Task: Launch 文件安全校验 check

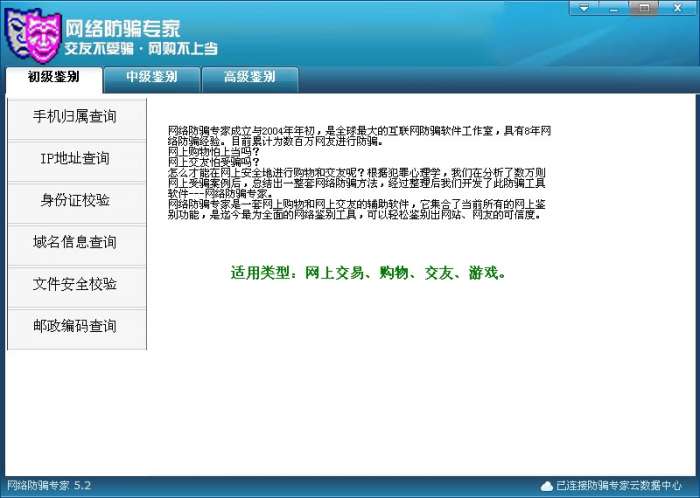Action: (x=77, y=286)
